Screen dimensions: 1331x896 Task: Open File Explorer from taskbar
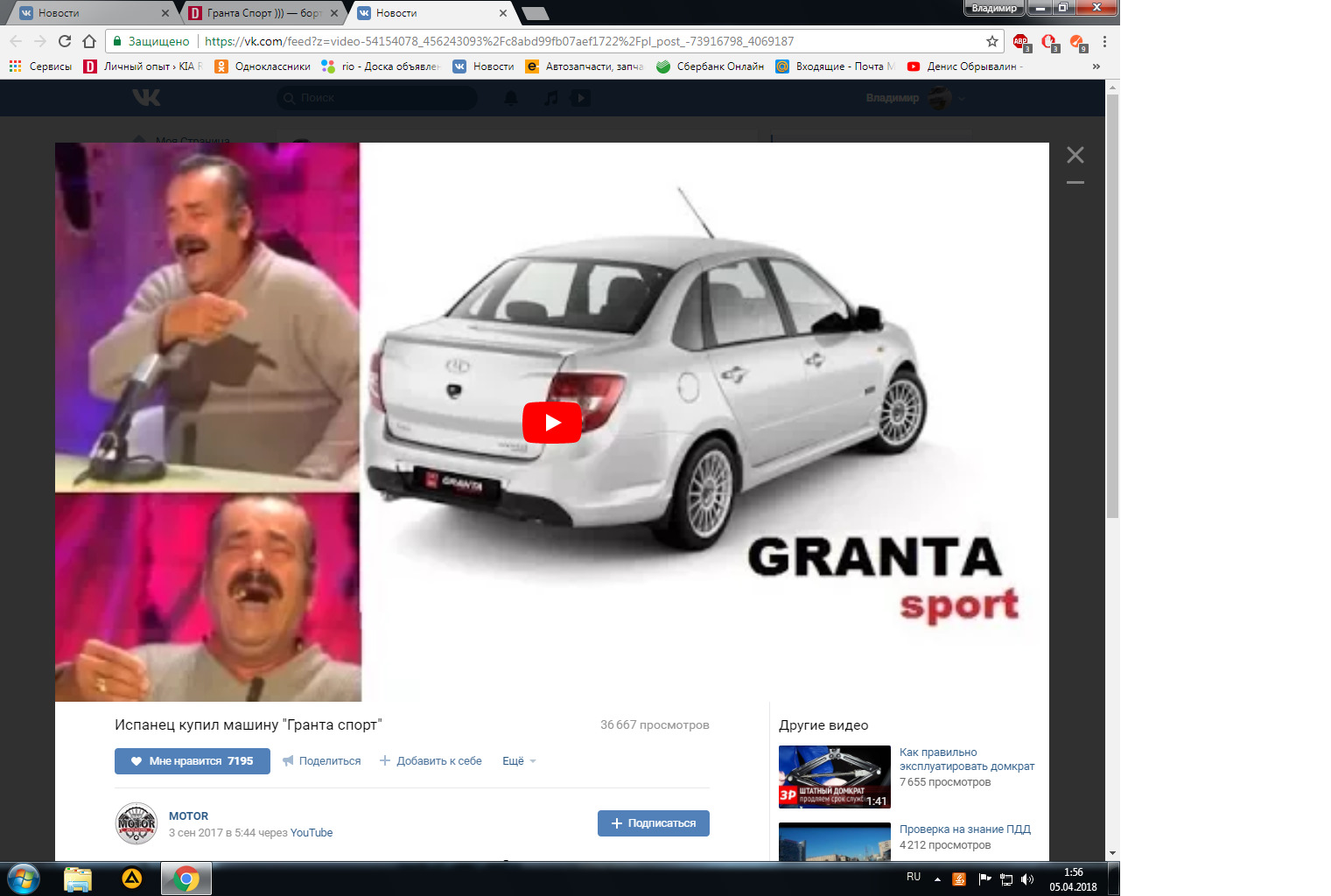click(78, 878)
